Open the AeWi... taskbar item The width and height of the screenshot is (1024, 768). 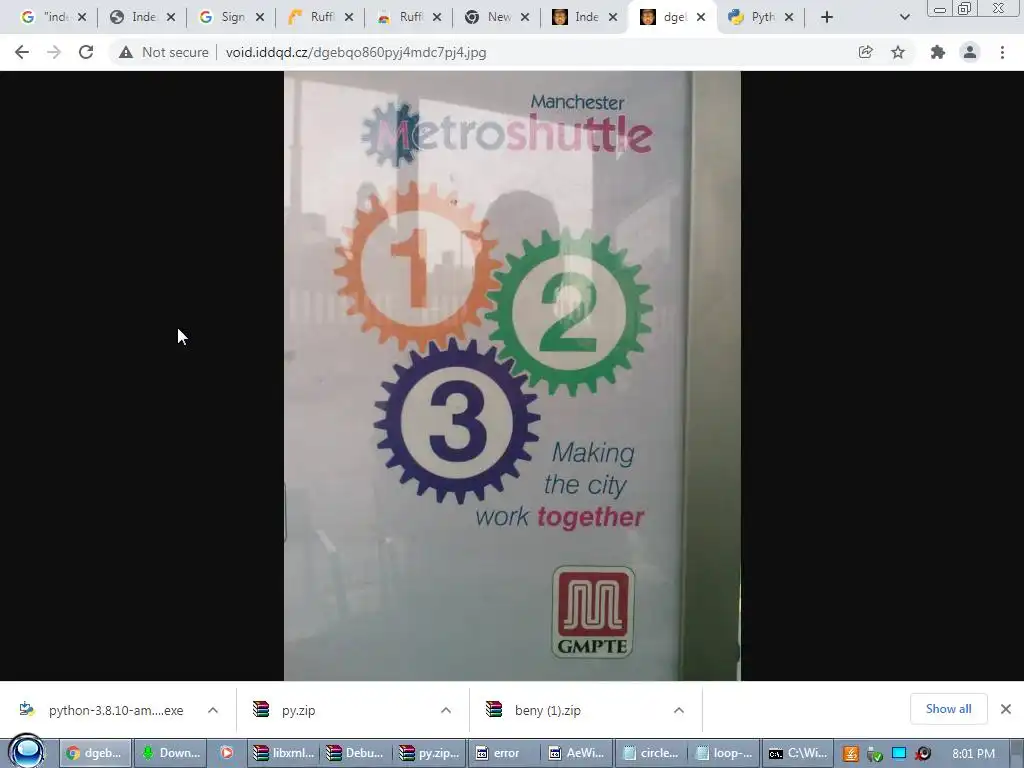point(577,753)
